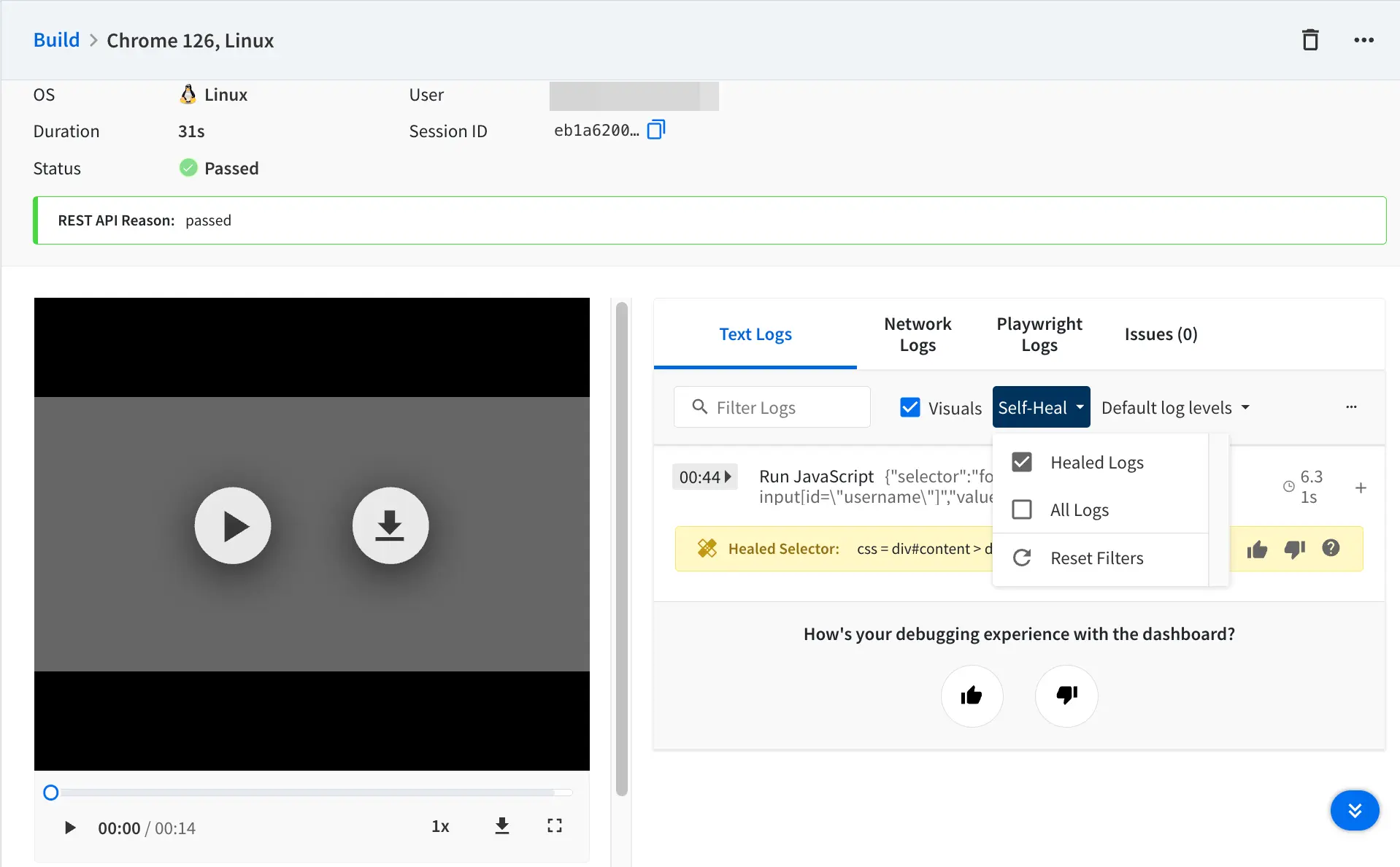
Task: Thumbs up the healed selector
Action: pyautogui.click(x=1257, y=549)
